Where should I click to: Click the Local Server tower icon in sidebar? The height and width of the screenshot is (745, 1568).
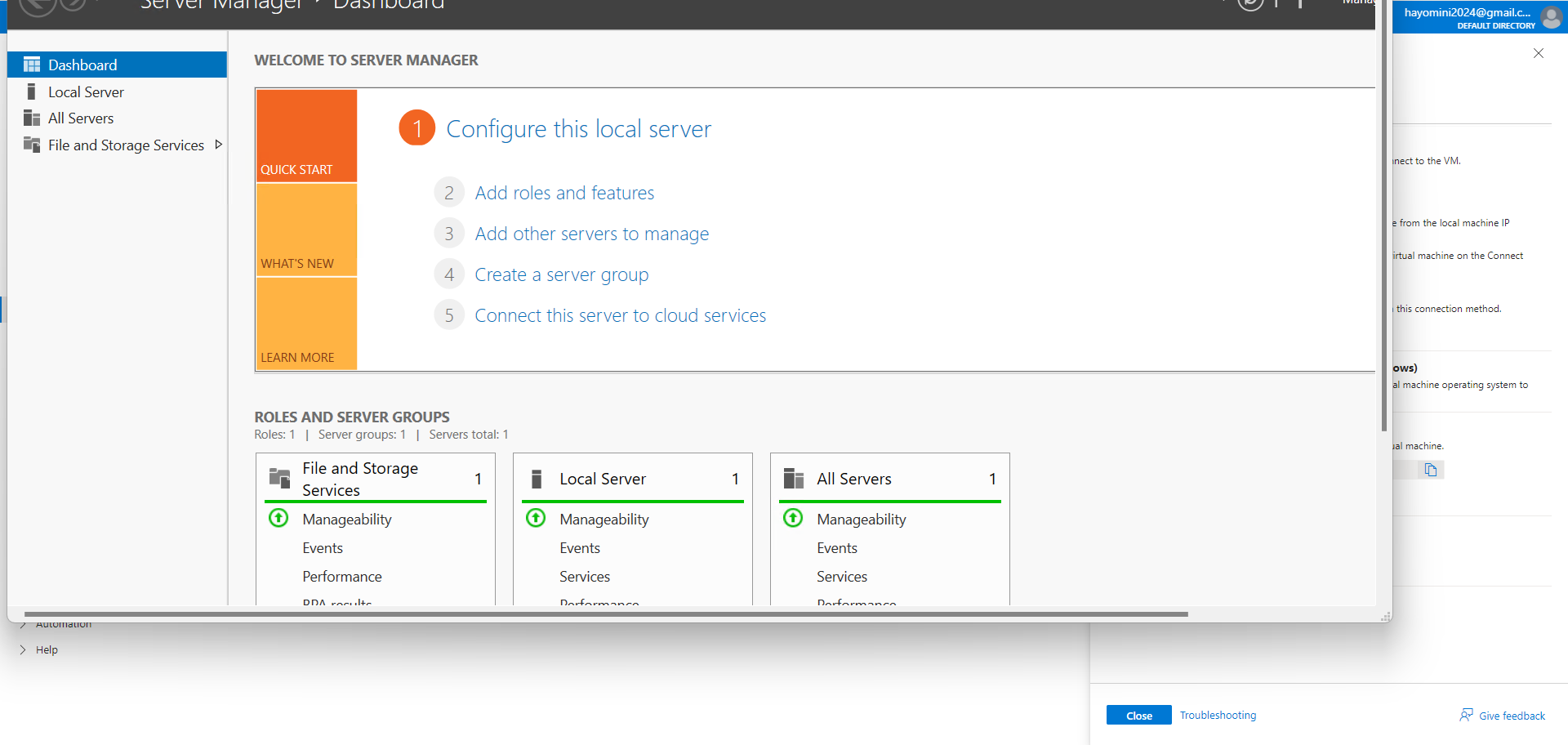point(32,91)
